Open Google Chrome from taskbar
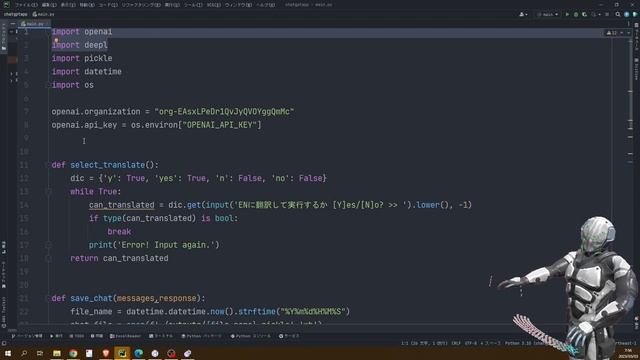Image resolution: width=640 pixels, height=360 pixels. 73,353
